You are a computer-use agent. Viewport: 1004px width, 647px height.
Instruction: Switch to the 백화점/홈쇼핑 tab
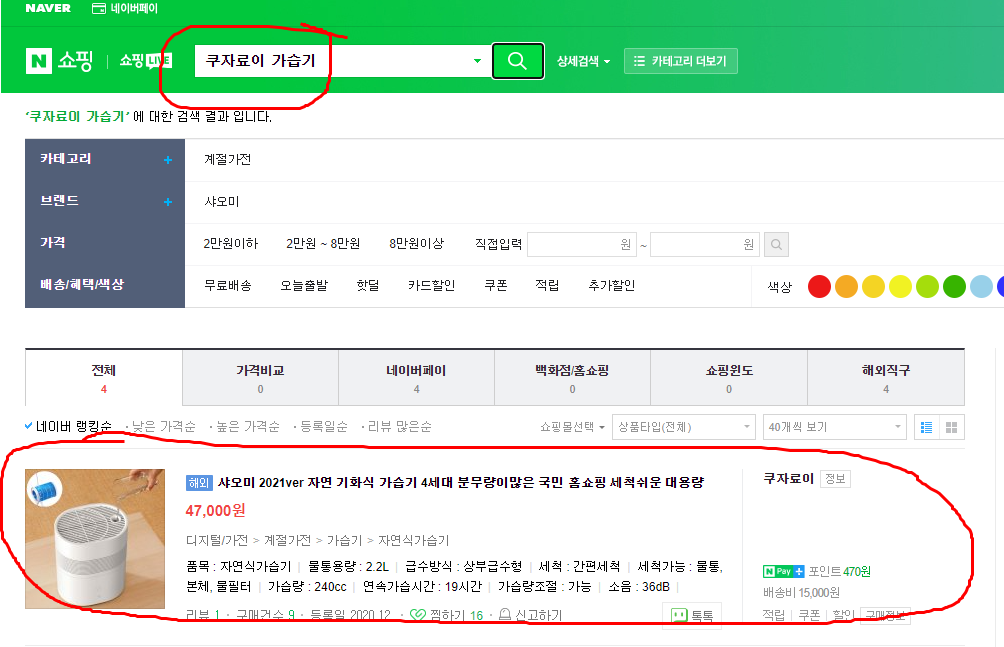pos(572,378)
